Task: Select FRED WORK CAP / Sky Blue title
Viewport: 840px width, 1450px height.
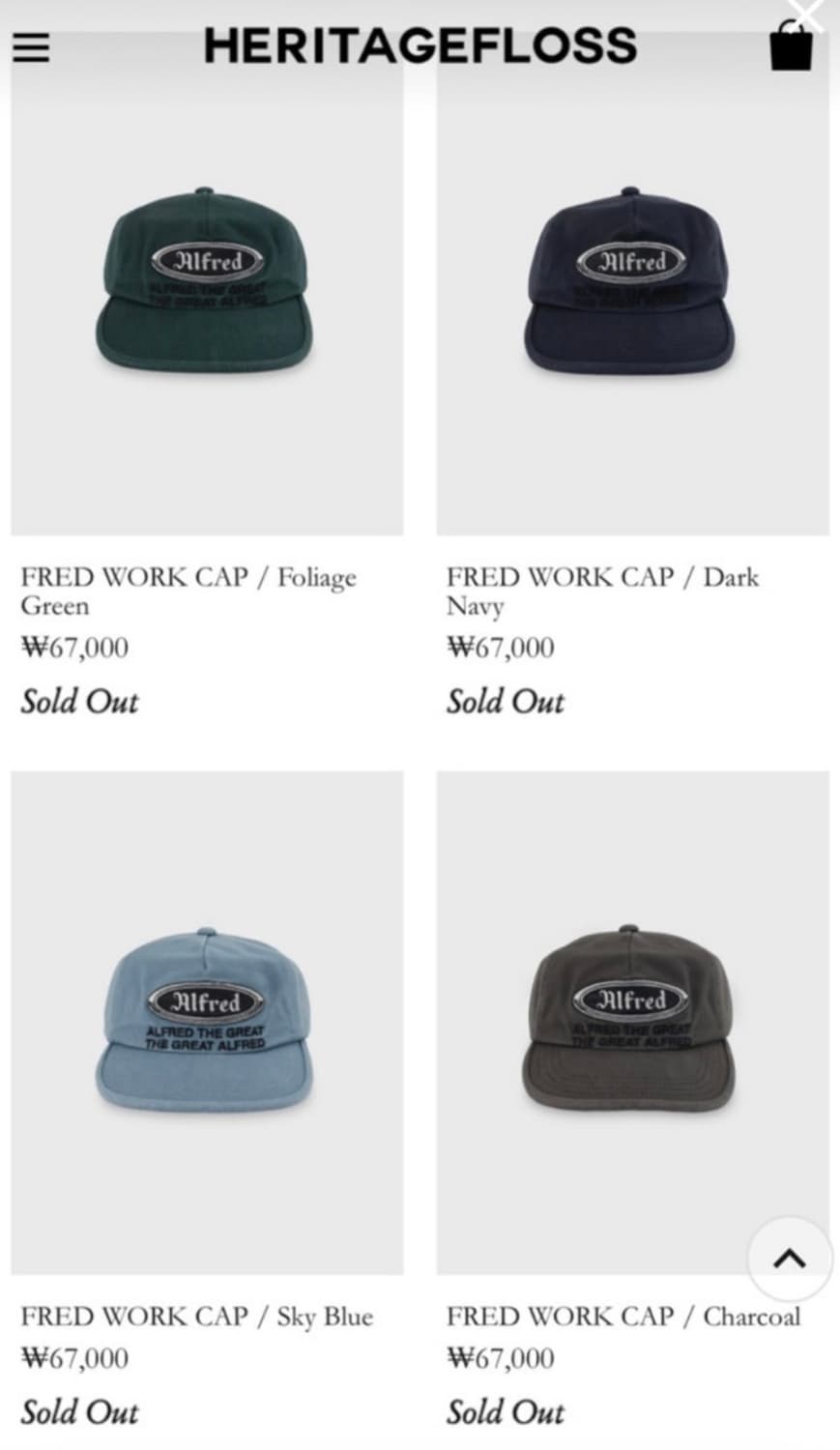Action: [197, 1317]
